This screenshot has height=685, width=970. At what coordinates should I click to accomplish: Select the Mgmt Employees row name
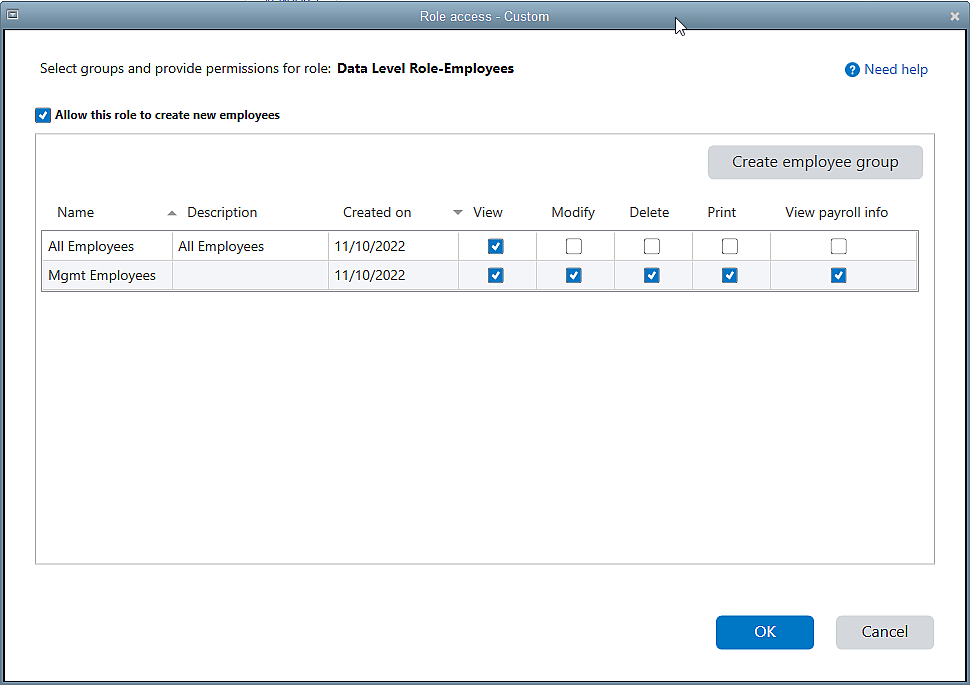click(102, 276)
